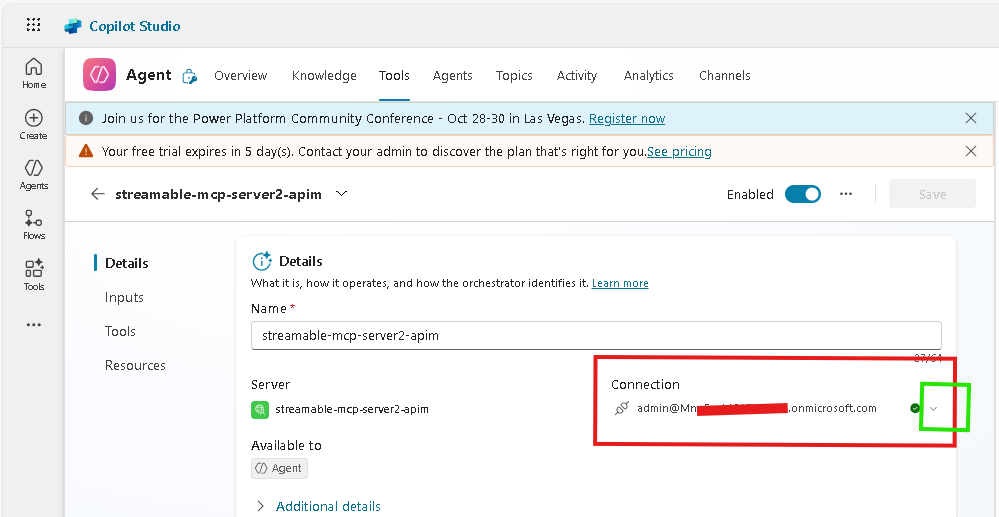Open the Agents tab
This screenshot has width=999, height=517.
coord(452,75)
